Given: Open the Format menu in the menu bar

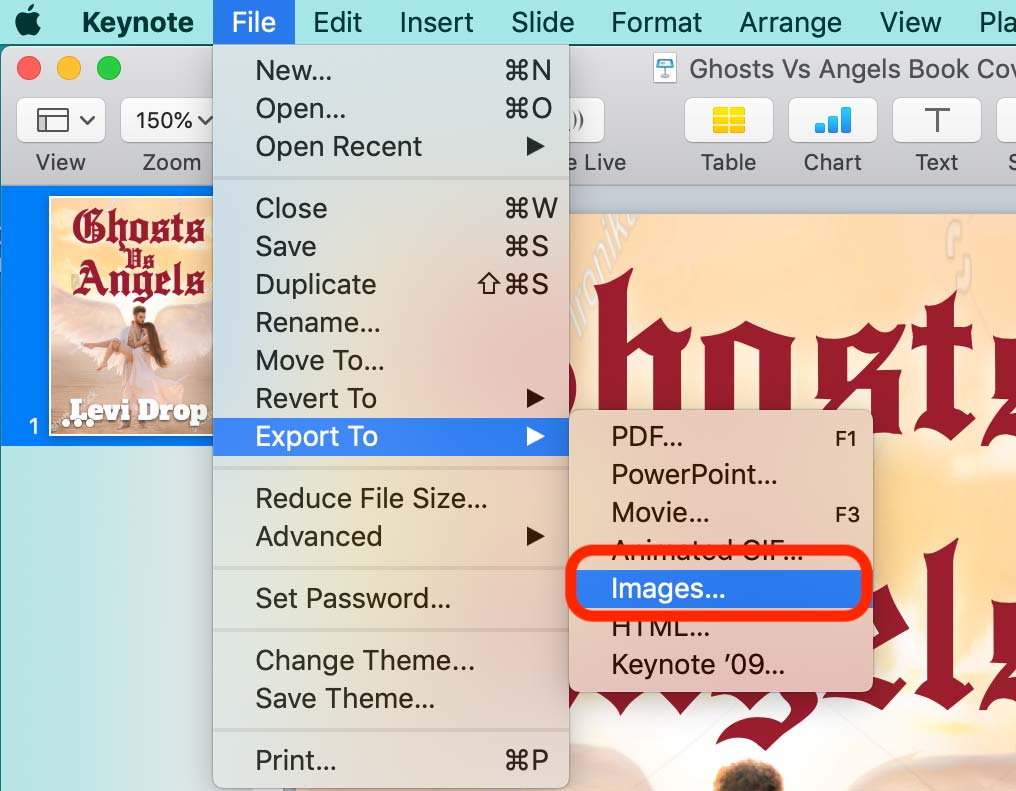Looking at the screenshot, I should coord(656,22).
